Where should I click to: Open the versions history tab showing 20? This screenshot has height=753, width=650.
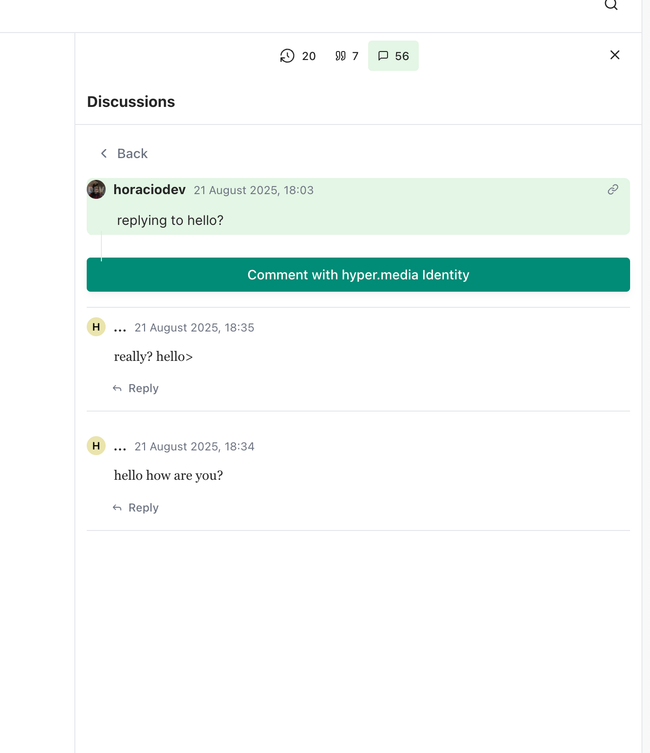click(x=298, y=56)
